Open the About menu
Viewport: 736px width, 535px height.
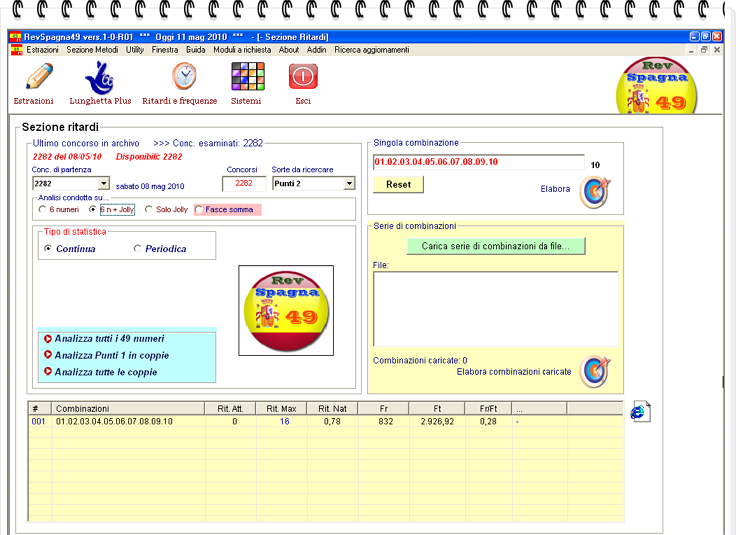pyautogui.click(x=289, y=50)
